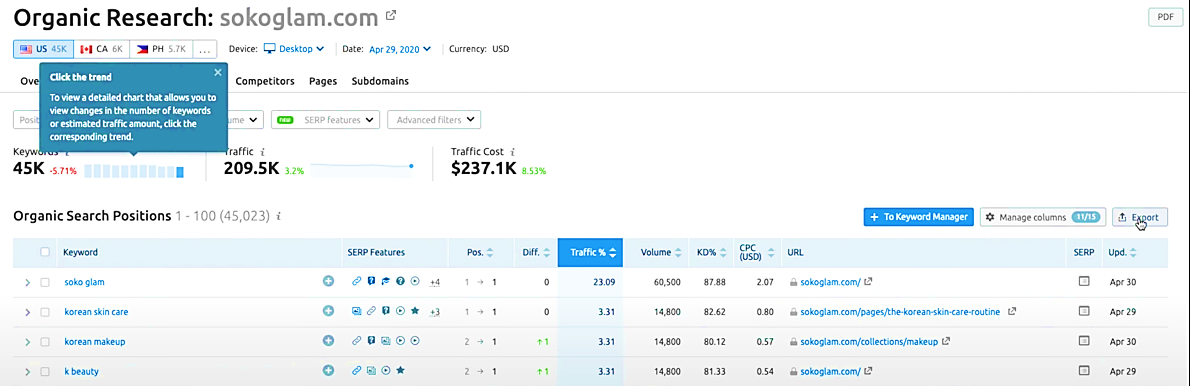The height and width of the screenshot is (386, 1190).
Task: Open the Date Apr 29, 2020 dropdown
Action: coord(400,49)
